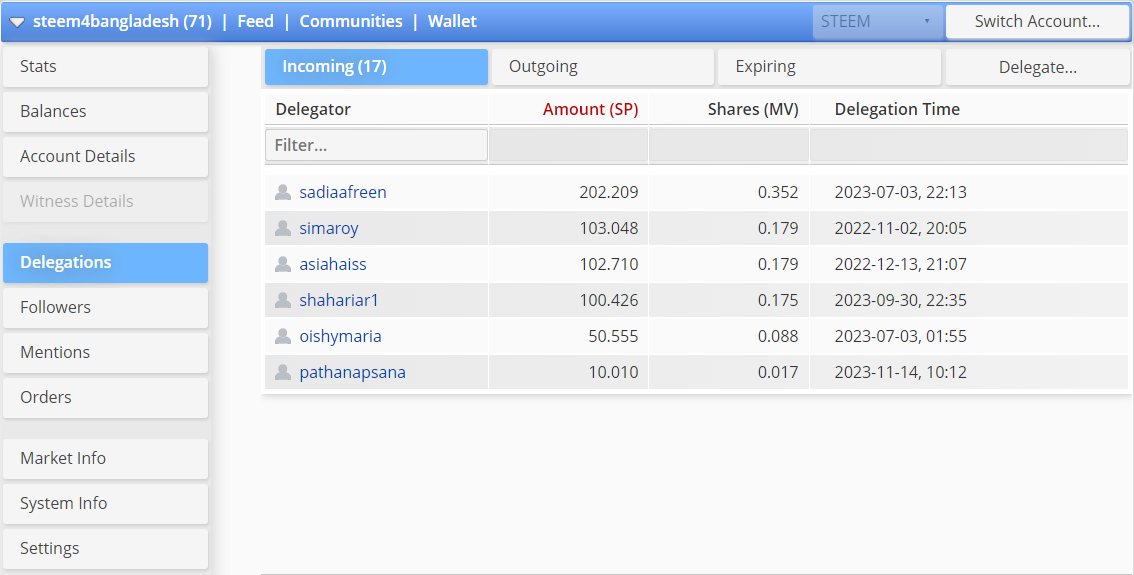Click the shares value 0.017
Screen dimensions: 1134x575
pyautogui.click(x=778, y=372)
